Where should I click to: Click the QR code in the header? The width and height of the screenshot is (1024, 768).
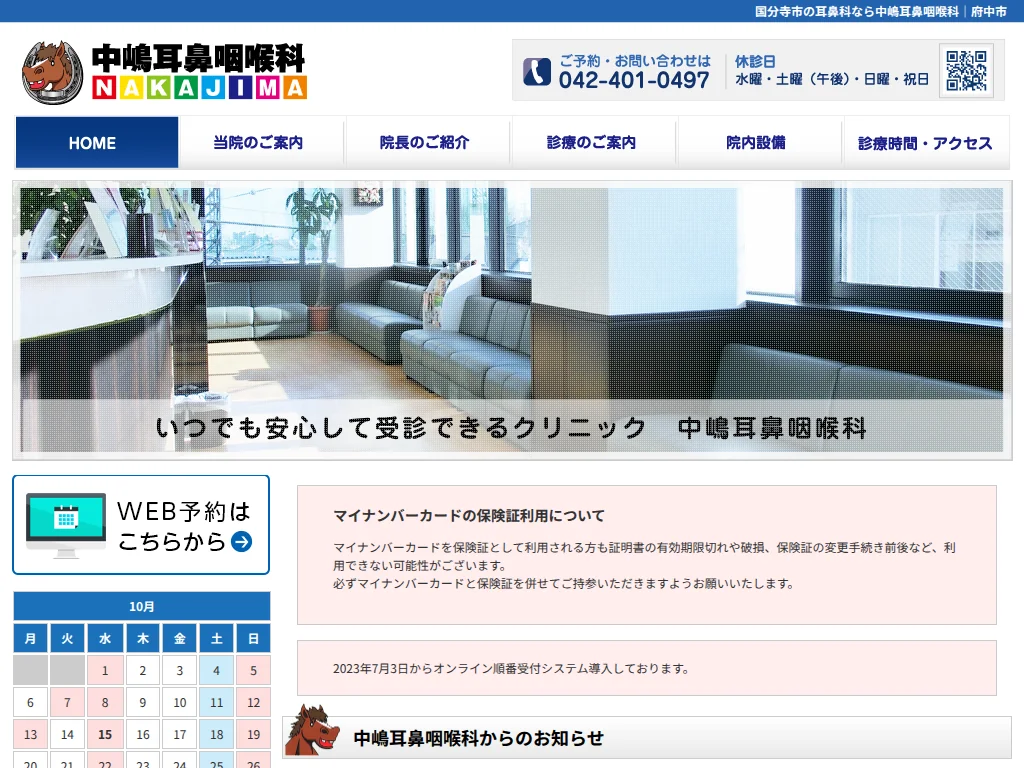pyautogui.click(x=967, y=71)
